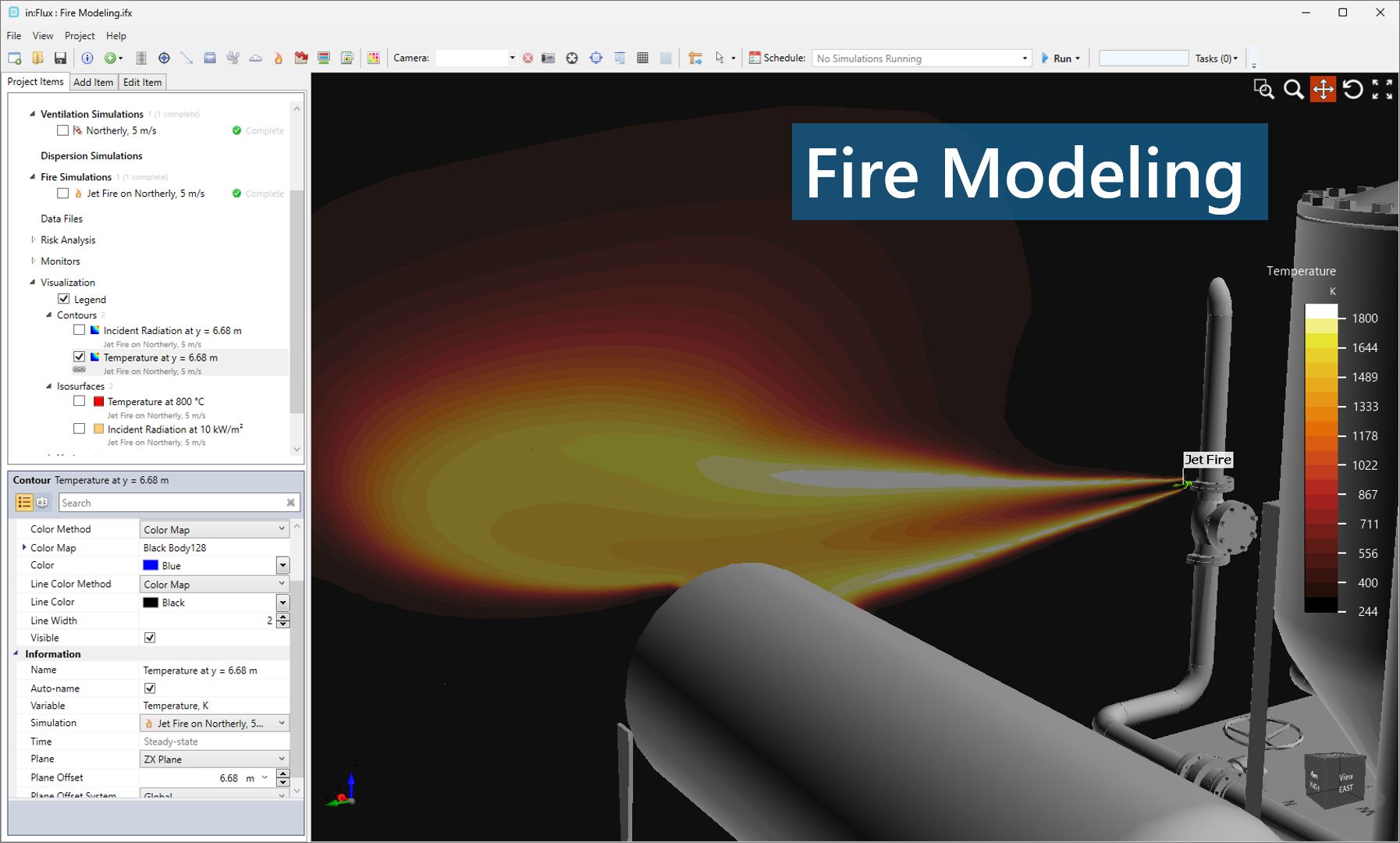
Task: Open the Simulation property dropdown
Action: 215,724
